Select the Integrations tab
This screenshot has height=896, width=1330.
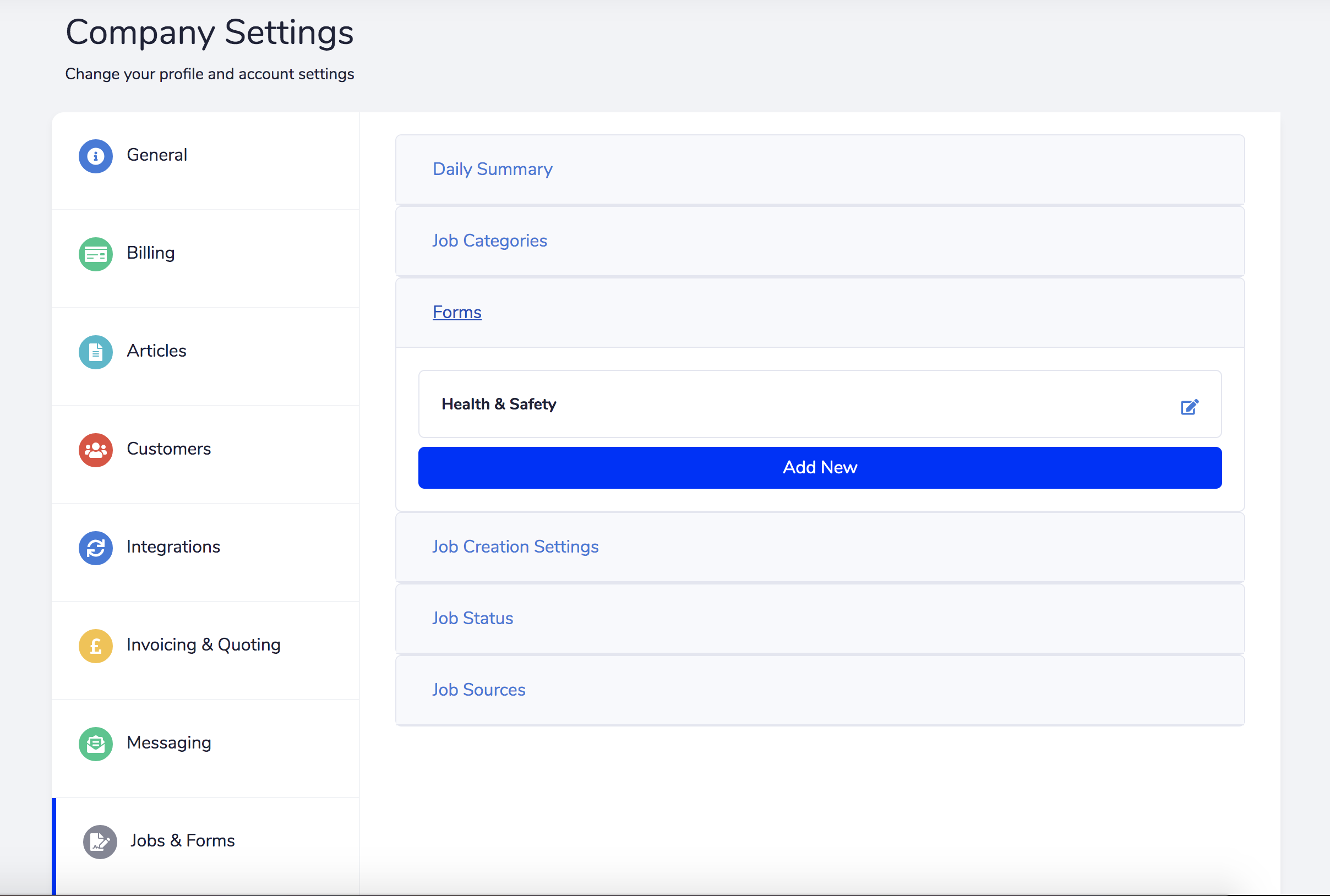pyautogui.click(x=206, y=553)
